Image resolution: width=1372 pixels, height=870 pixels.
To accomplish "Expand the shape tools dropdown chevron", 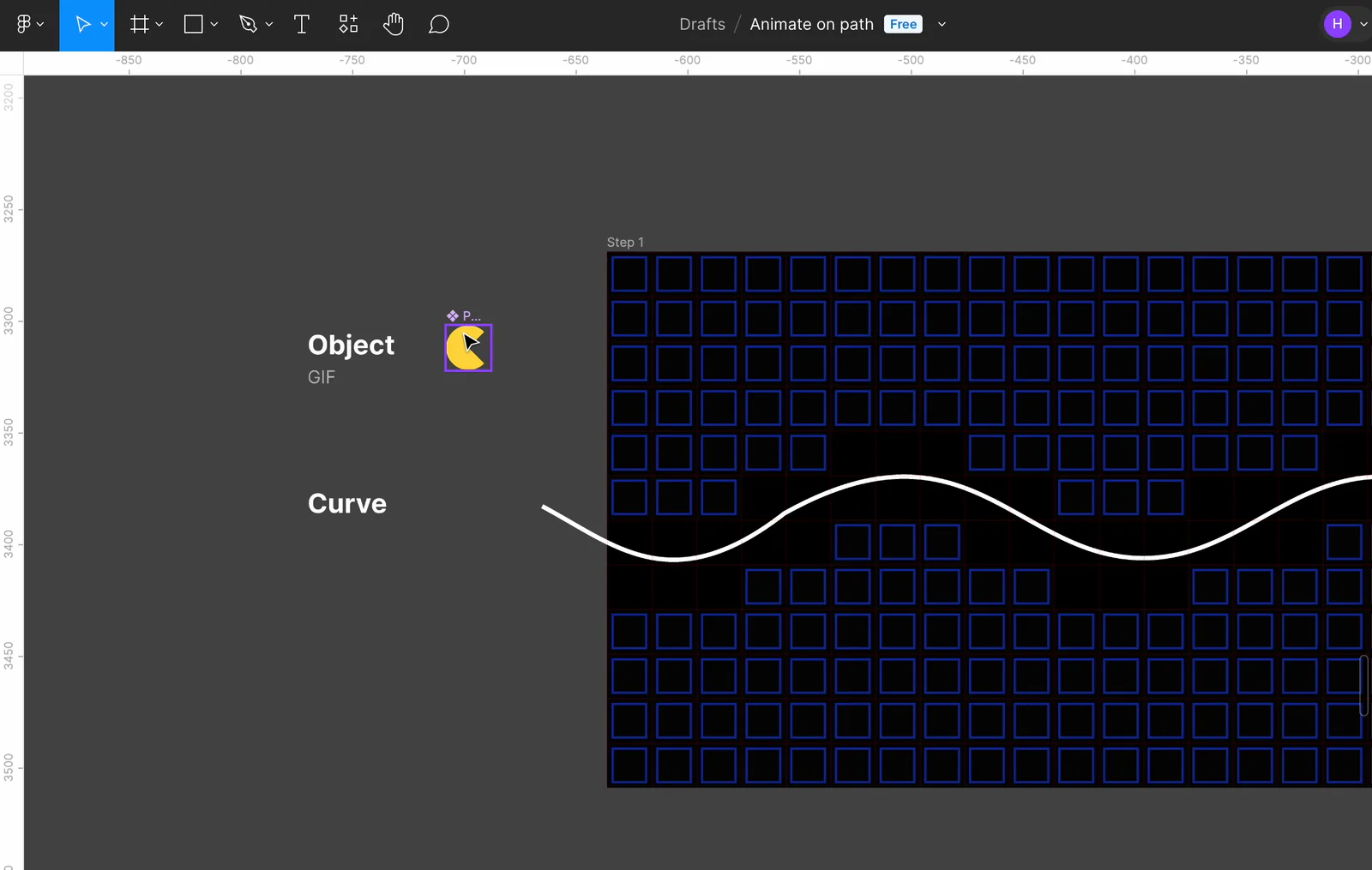I will (x=214, y=25).
